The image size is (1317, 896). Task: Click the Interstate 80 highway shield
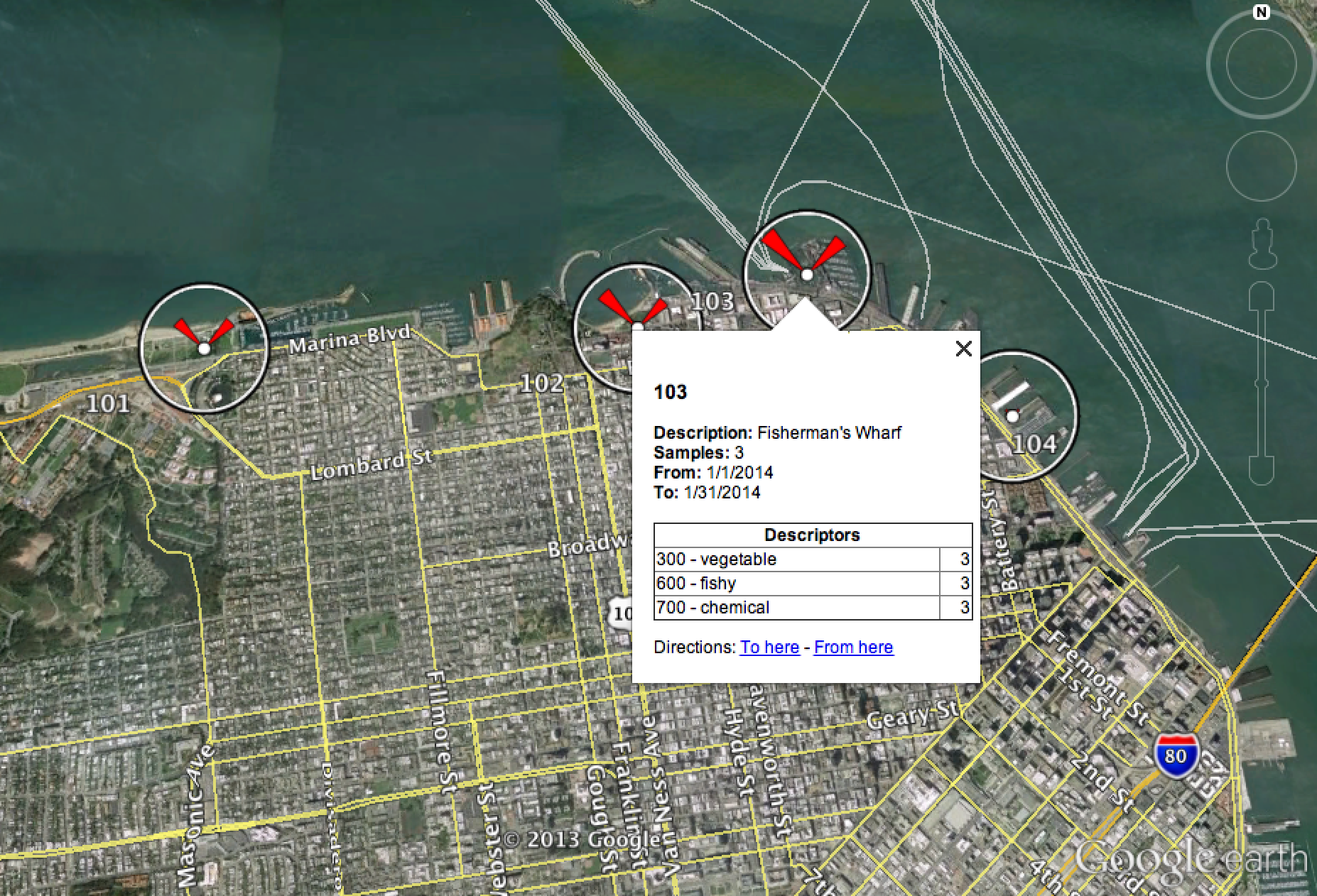coord(1176,755)
